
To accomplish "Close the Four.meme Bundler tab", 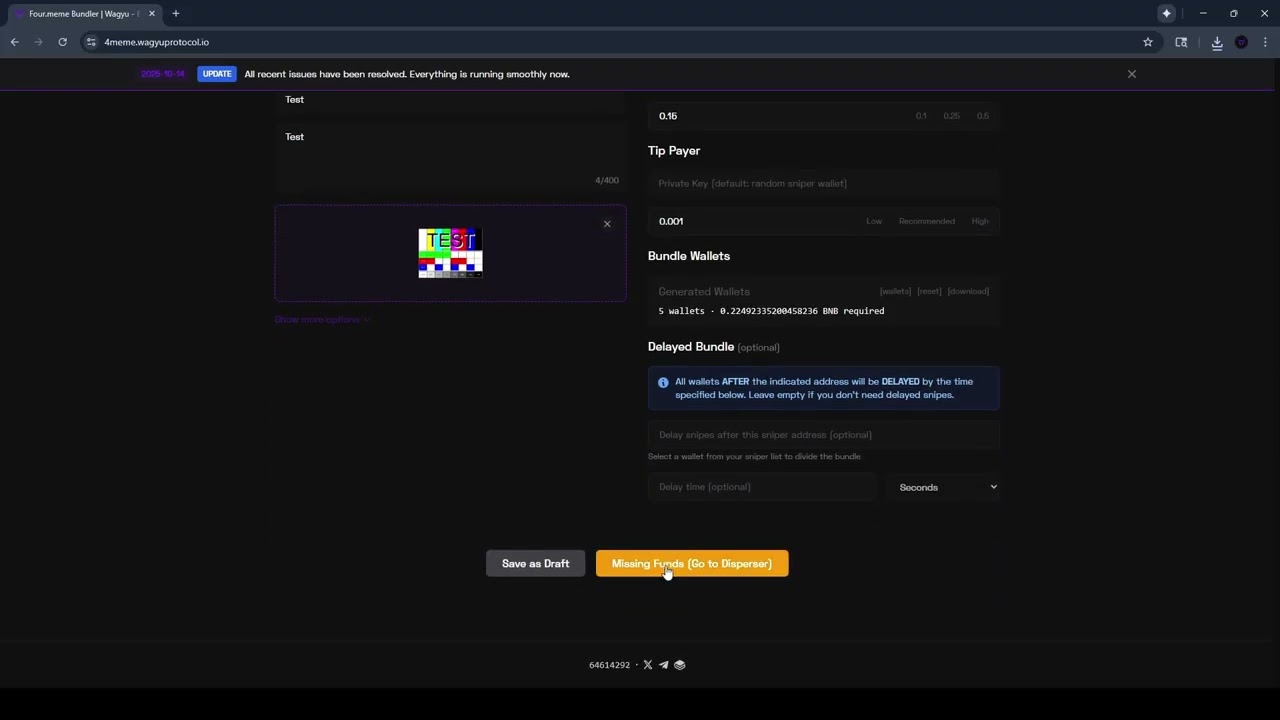I will tap(152, 13).
